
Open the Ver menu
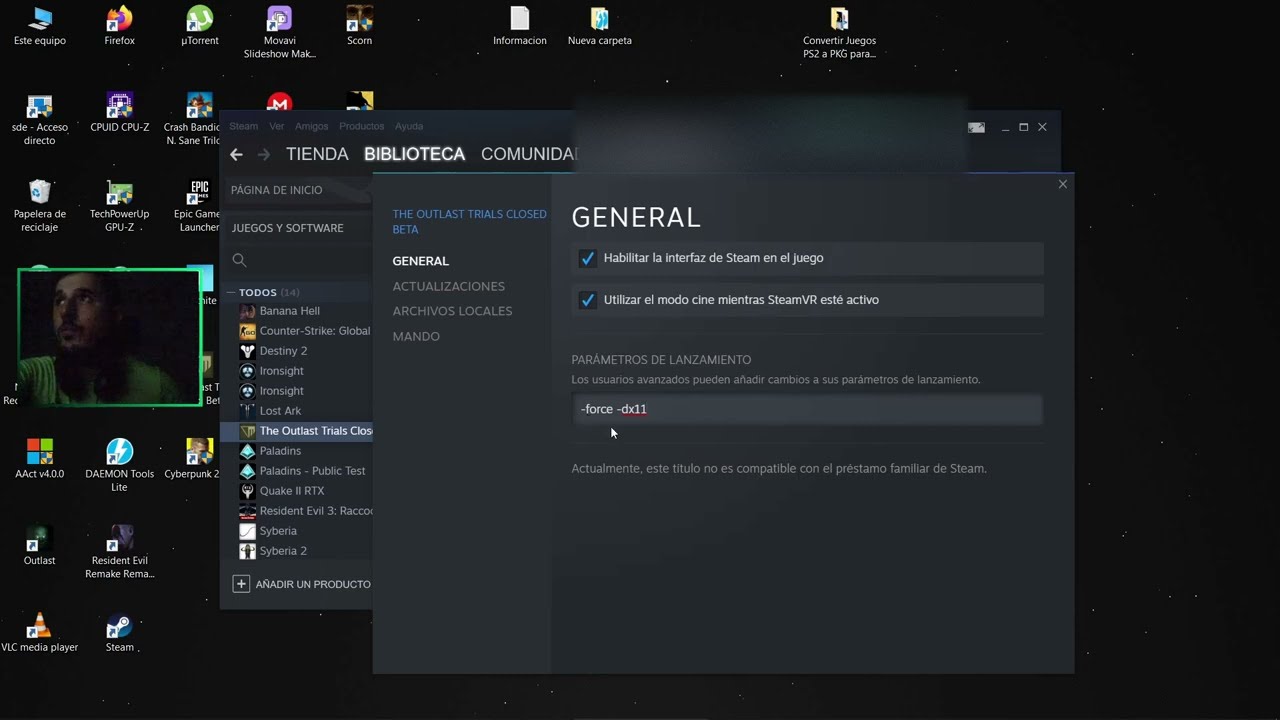(277, 126)
